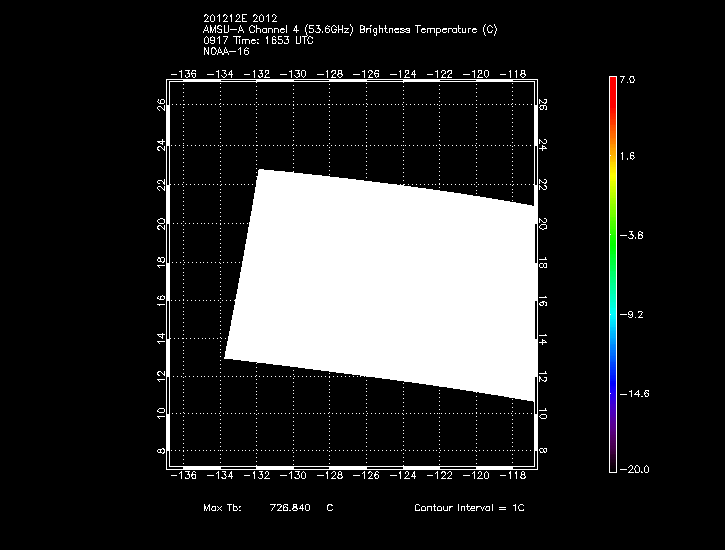This screenshot has height=550, width=725.
Task: Select the 726.840 maximum temperature value
Action: (290, 508)
